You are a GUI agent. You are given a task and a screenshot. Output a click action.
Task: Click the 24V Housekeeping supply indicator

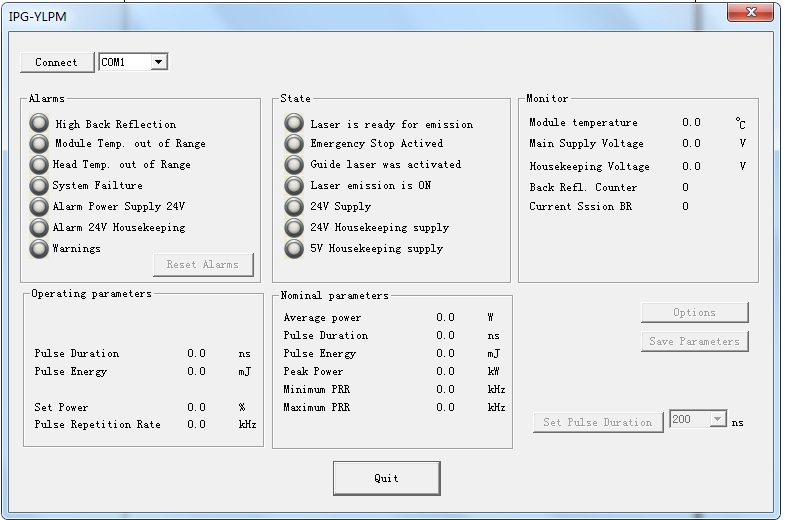[294, 228]
